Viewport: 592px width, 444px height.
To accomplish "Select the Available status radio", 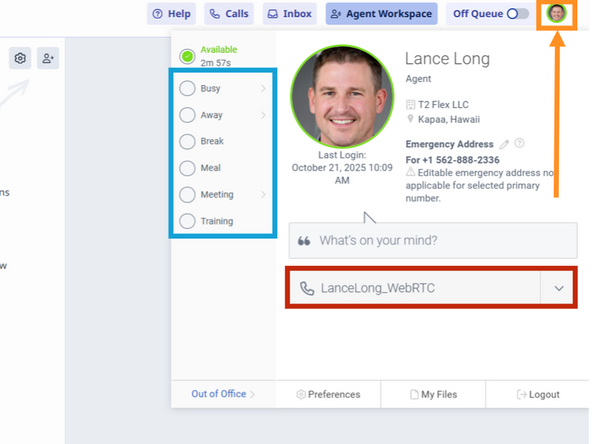I will (187, 57).
